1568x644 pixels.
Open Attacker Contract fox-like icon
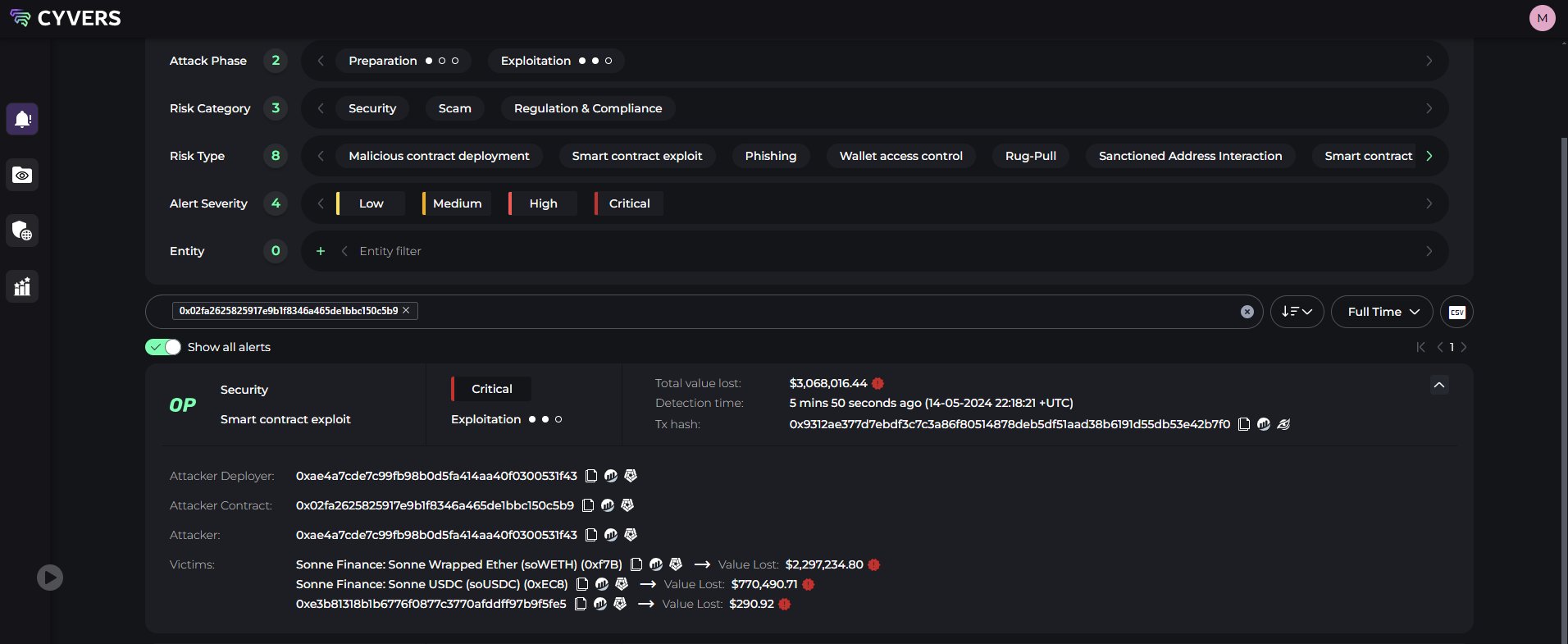pyautogui.click(x=627, y=505)
